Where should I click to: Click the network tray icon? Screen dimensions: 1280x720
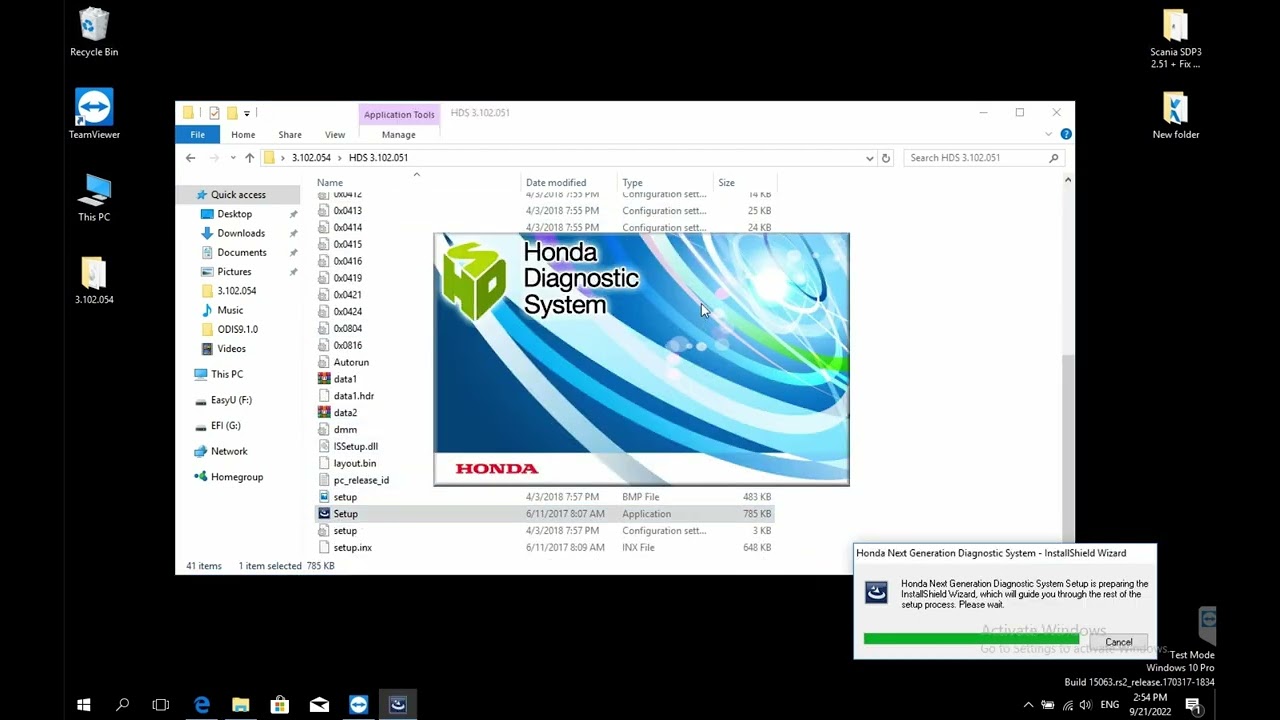[1067, 705]
